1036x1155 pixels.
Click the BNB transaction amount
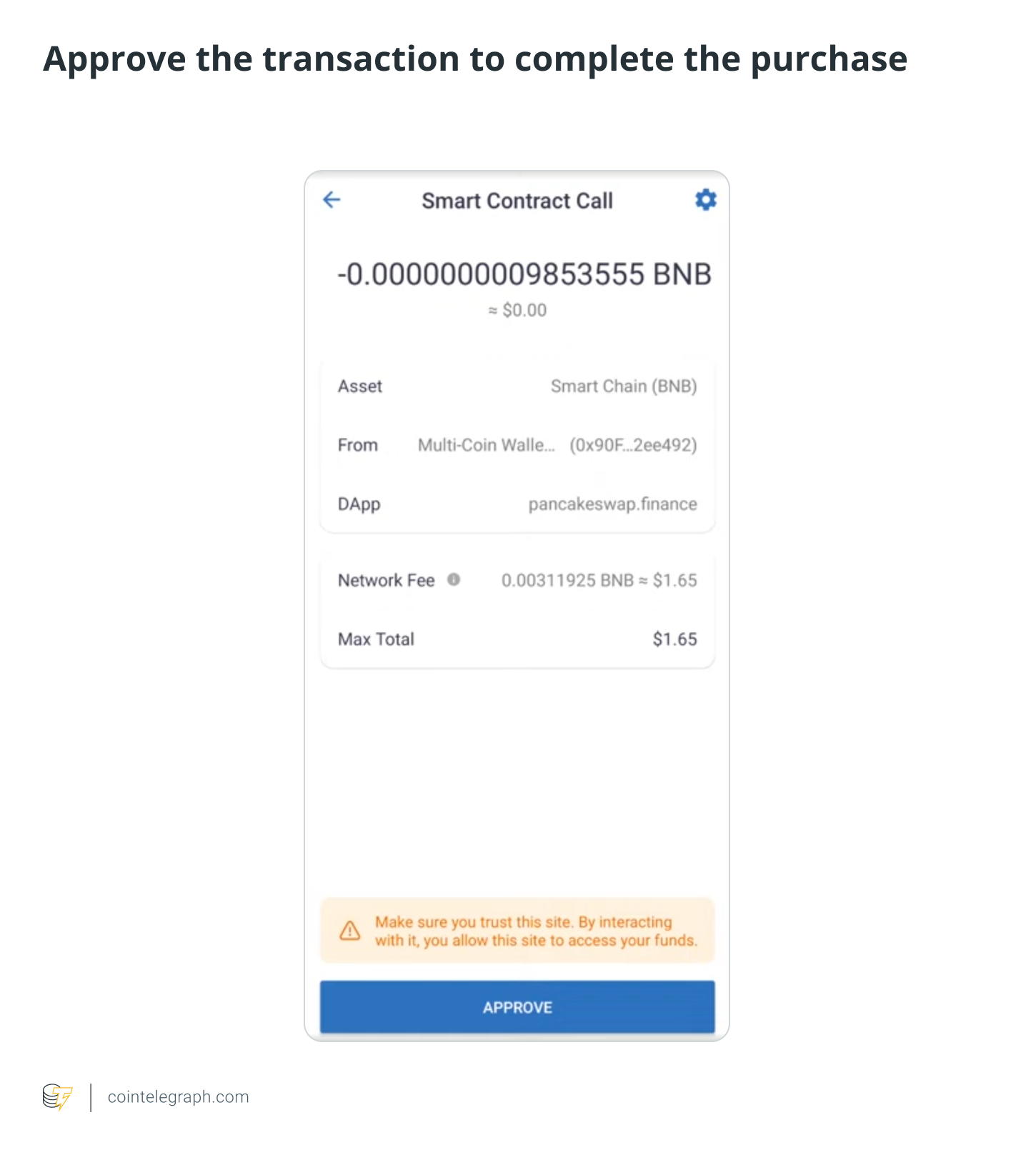click(x=524, y=275)
